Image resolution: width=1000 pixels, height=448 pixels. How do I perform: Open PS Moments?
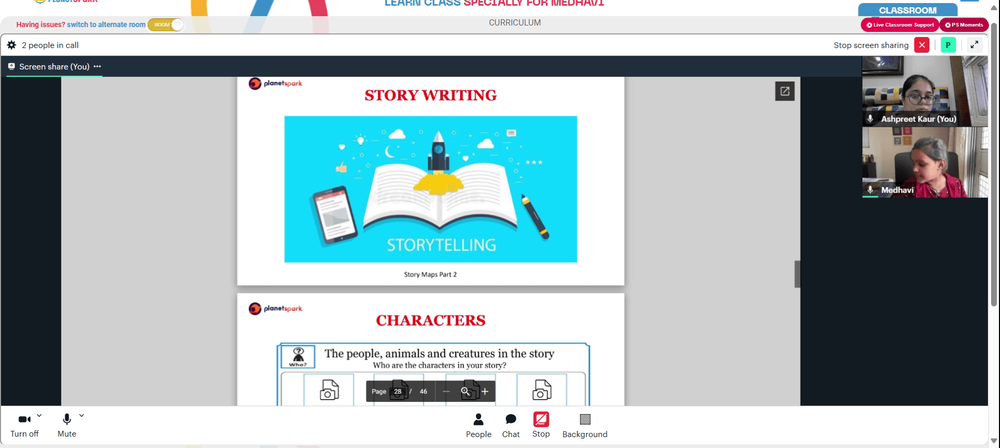click(x=964, y=25)
